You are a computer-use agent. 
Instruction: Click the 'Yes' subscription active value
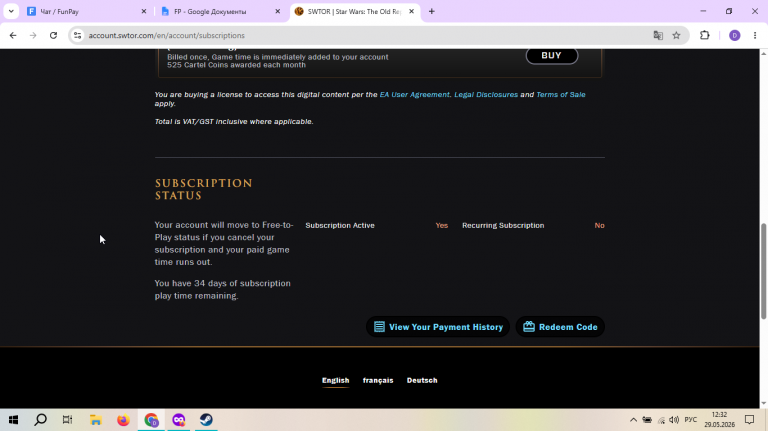441,225
